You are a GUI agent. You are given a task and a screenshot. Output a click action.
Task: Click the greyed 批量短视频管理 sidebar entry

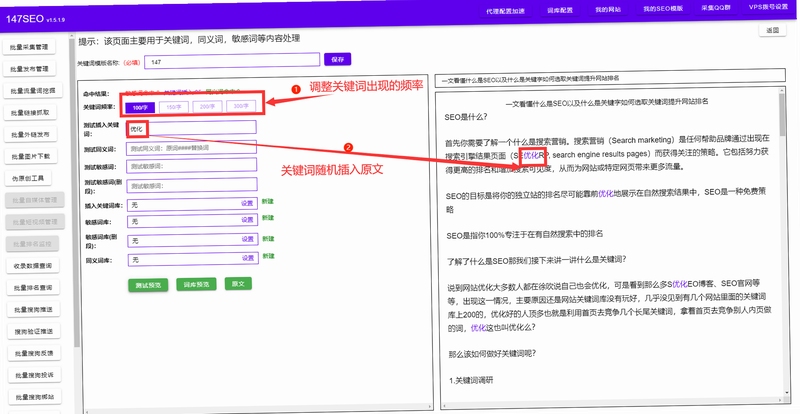coord(35,222)
